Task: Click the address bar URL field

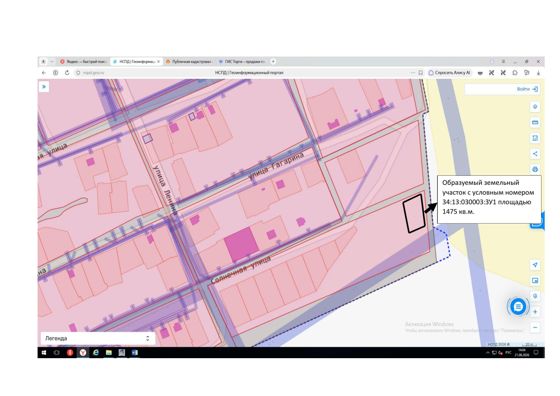Action: coord(94,72)
